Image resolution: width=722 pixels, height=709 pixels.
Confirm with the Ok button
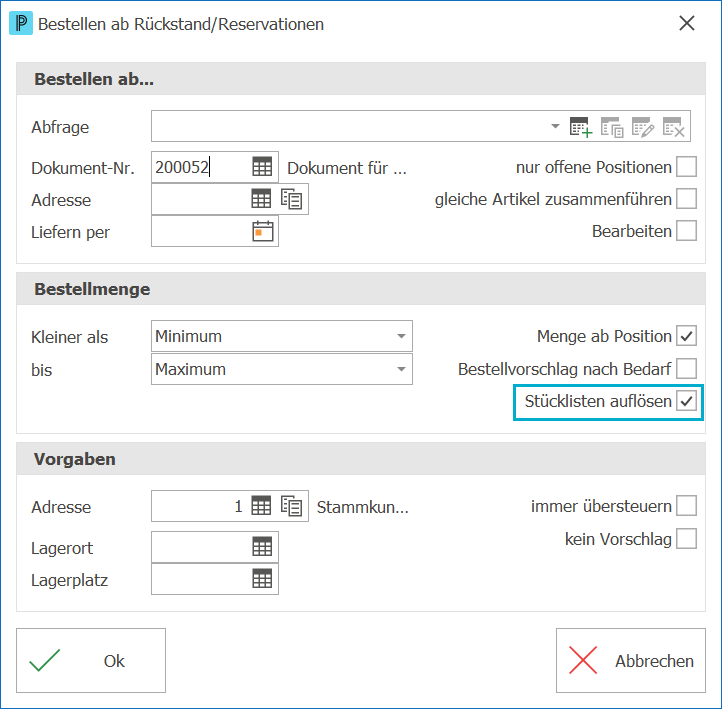click(91, 660)
